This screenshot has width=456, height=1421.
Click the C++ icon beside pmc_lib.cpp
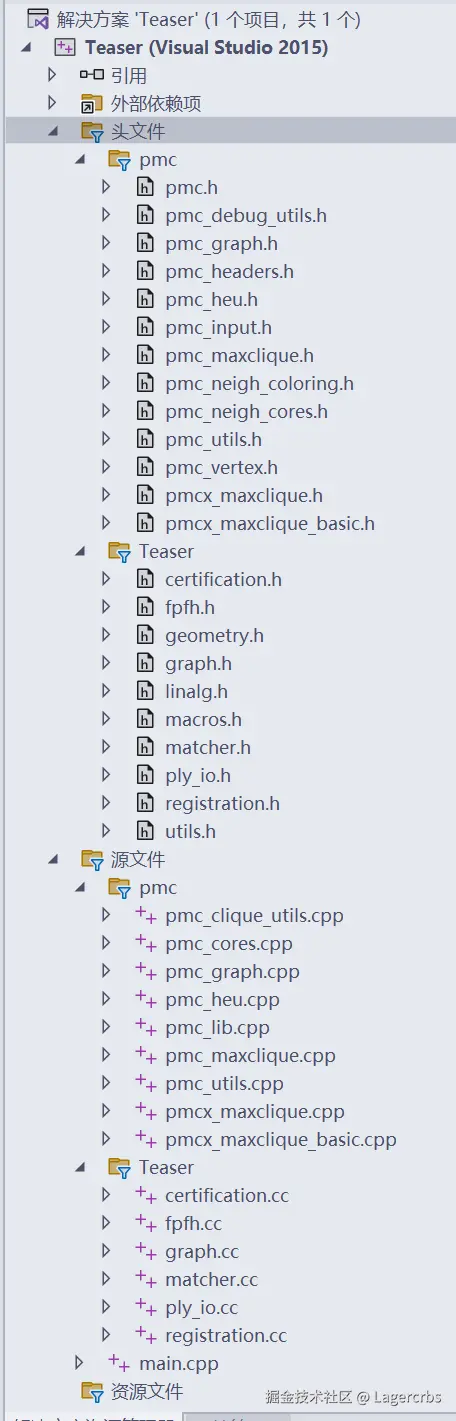tap(146, 1027)
